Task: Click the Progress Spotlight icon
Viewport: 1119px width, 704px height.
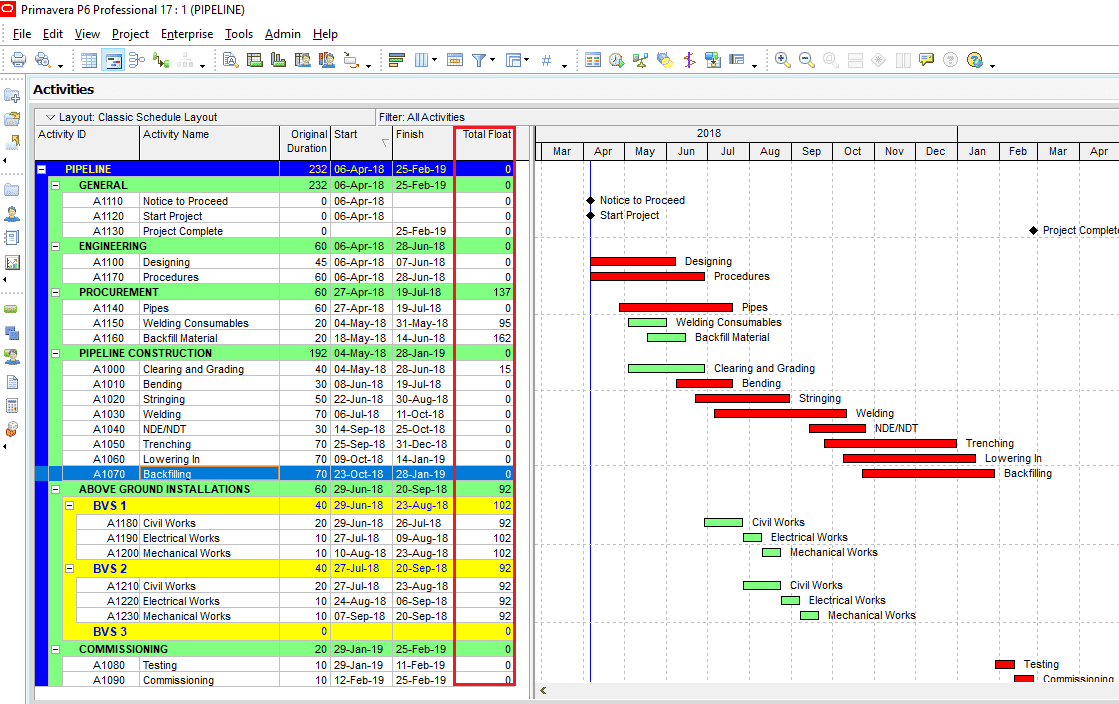Action: [x=665, y=60]
